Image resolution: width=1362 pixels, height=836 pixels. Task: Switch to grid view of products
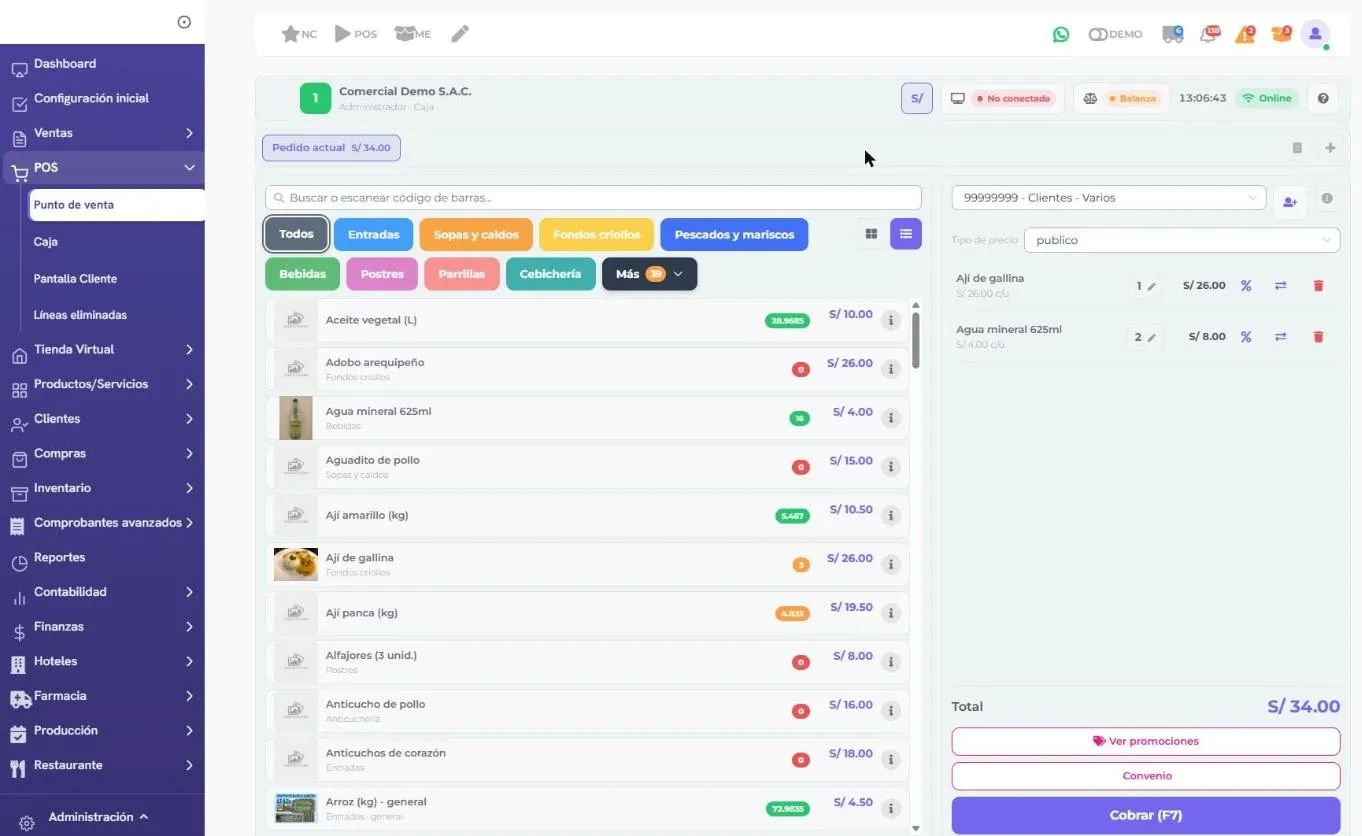click(871, 234)
